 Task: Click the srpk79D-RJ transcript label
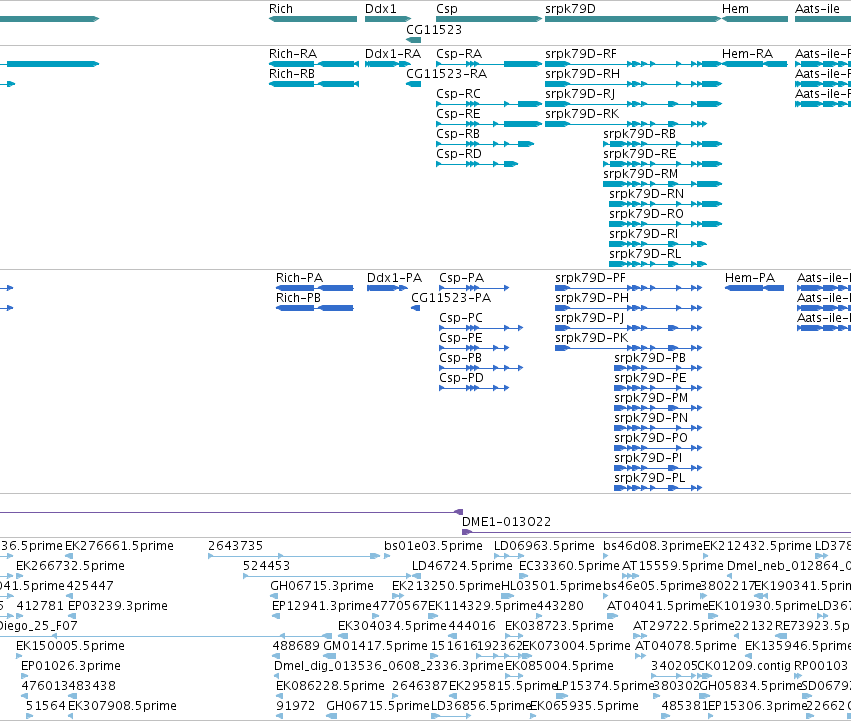pyautogui.click(x=580, y=94)
